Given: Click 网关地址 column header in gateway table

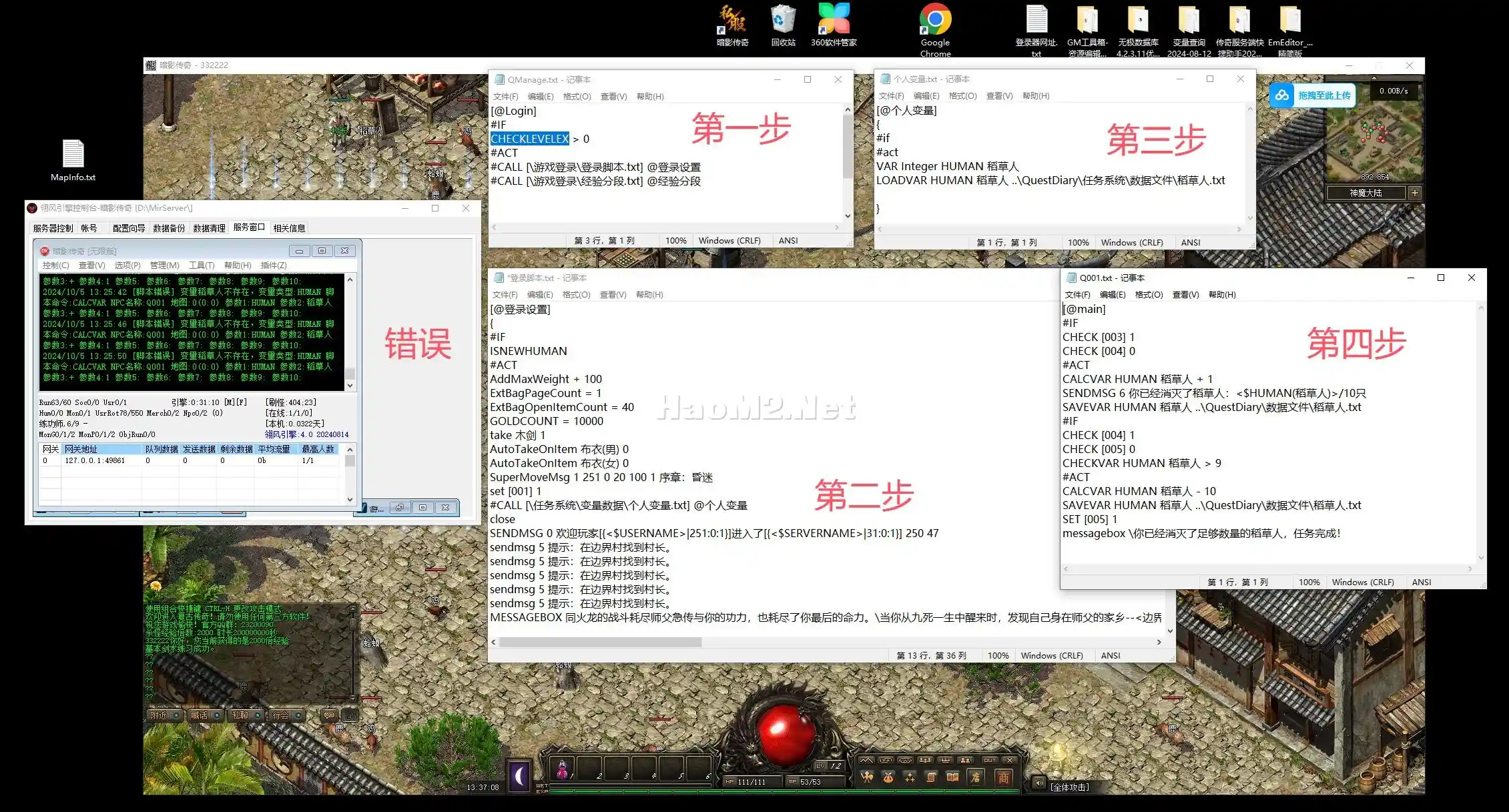Looking at the screenshot, I should coord(101,449).
